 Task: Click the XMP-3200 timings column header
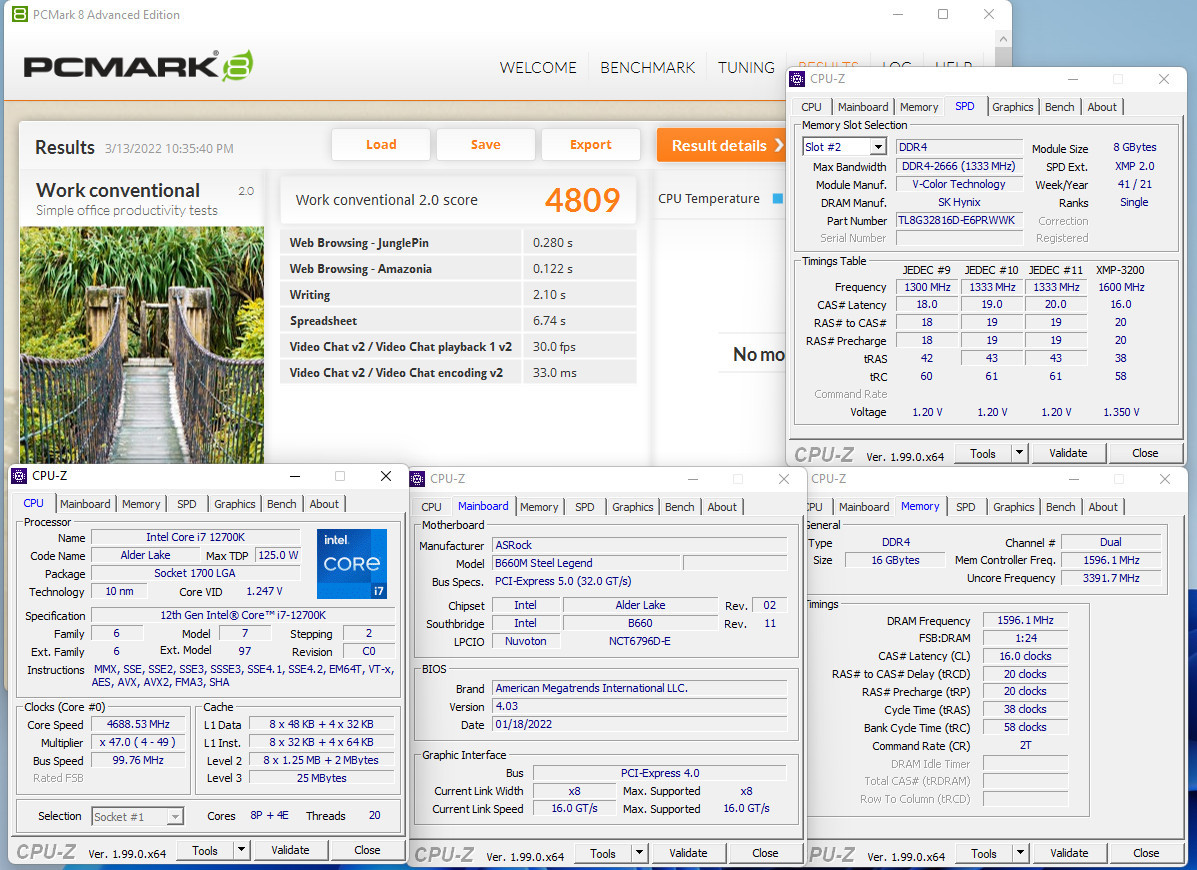1120,269
